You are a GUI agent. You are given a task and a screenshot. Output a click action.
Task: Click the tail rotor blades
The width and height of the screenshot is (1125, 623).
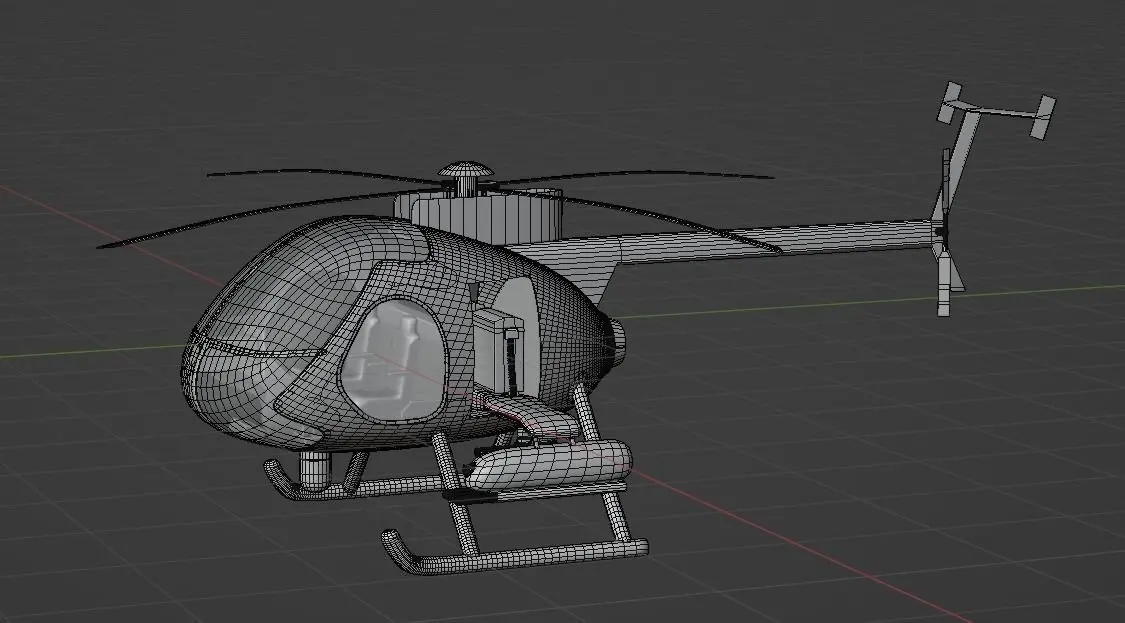click(946, 232)
